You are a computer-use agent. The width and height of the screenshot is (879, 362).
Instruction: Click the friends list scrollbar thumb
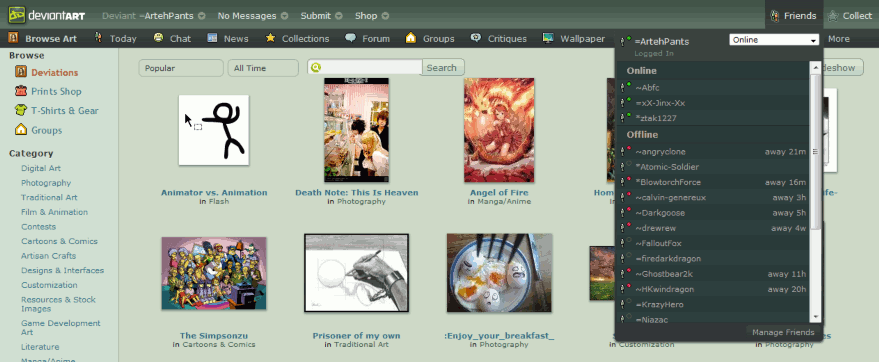pos(815,152)
